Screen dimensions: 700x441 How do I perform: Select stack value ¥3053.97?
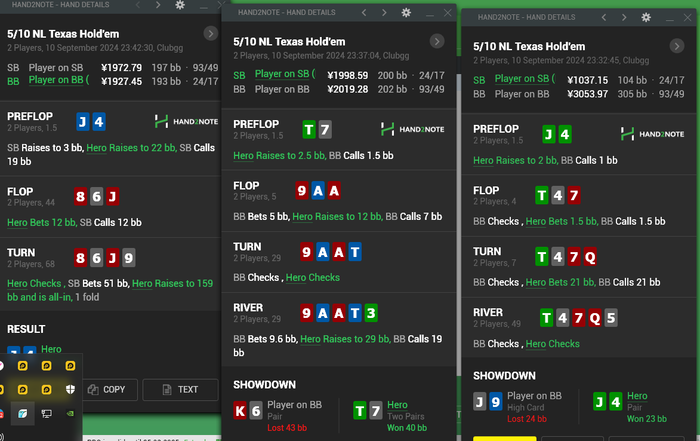pos(588,94)
